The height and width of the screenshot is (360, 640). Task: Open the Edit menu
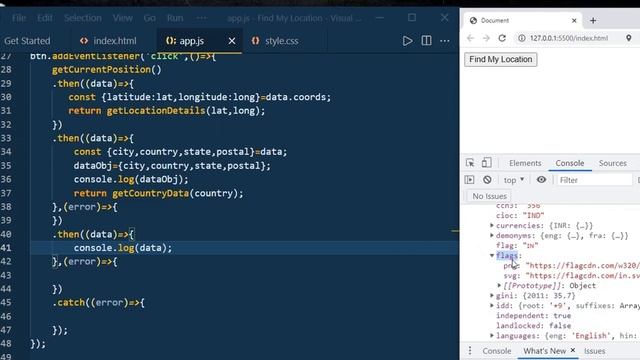44,18
